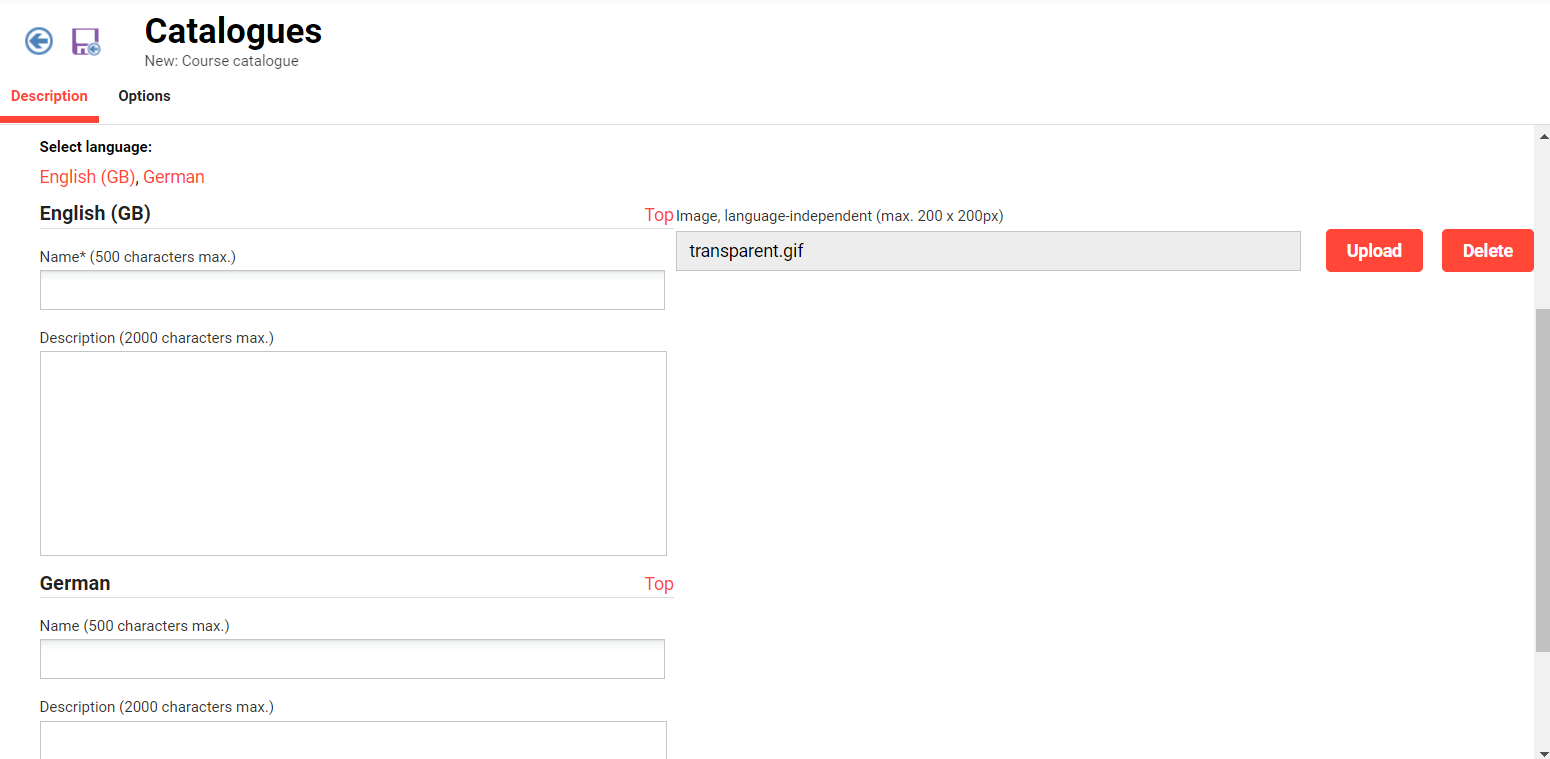Upload a catalogue image

[x=1374, y=250]
